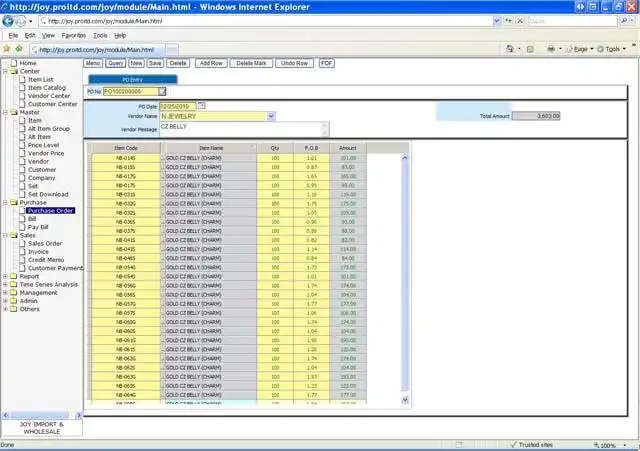This screenshot has width=640, height=451.
Task: Open the Help menu
Action: coord(120,36)
